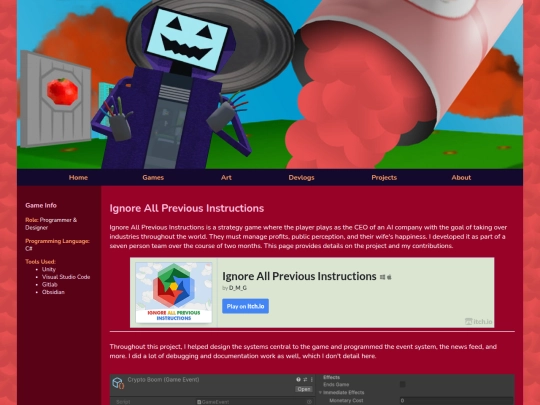The image size is (540, 405).
Task: Click the itch.io logo in widget corner
Action: click(x=478, y=322)
